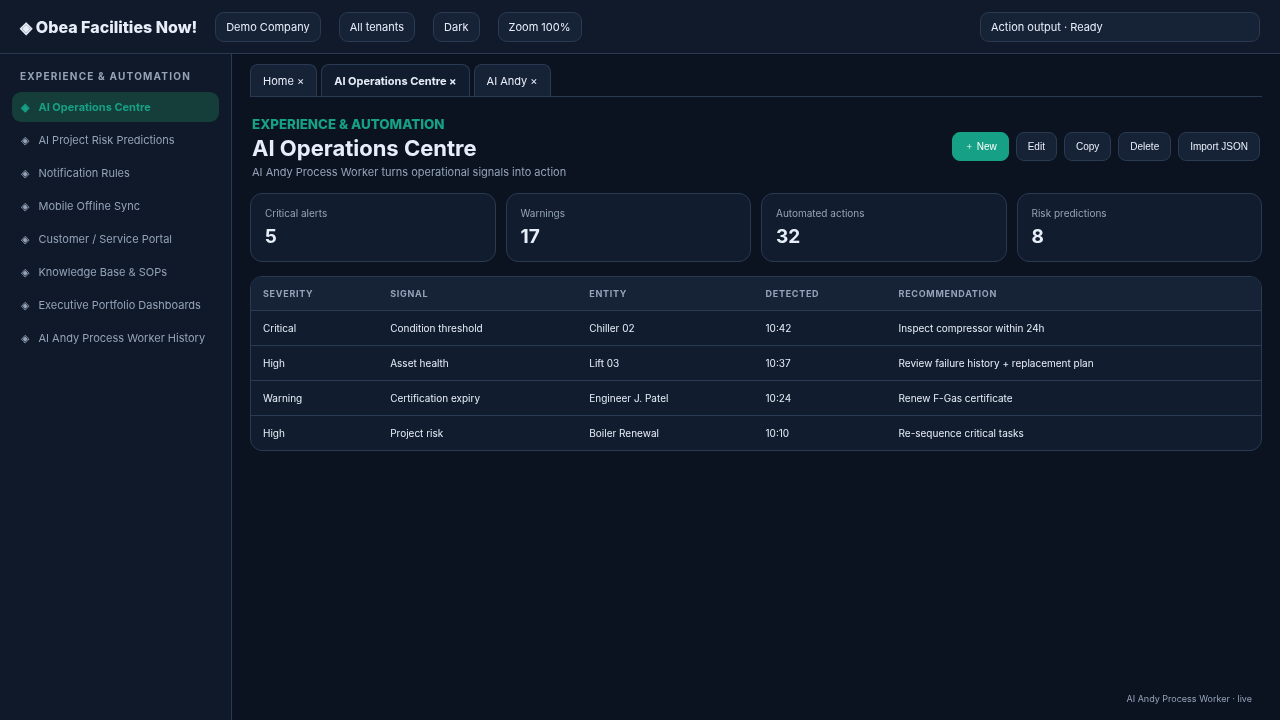Click diamond icon beside Executive Portfolio Dashboards
Screen dimensions: 1280x720
click(x=25, y=306)
